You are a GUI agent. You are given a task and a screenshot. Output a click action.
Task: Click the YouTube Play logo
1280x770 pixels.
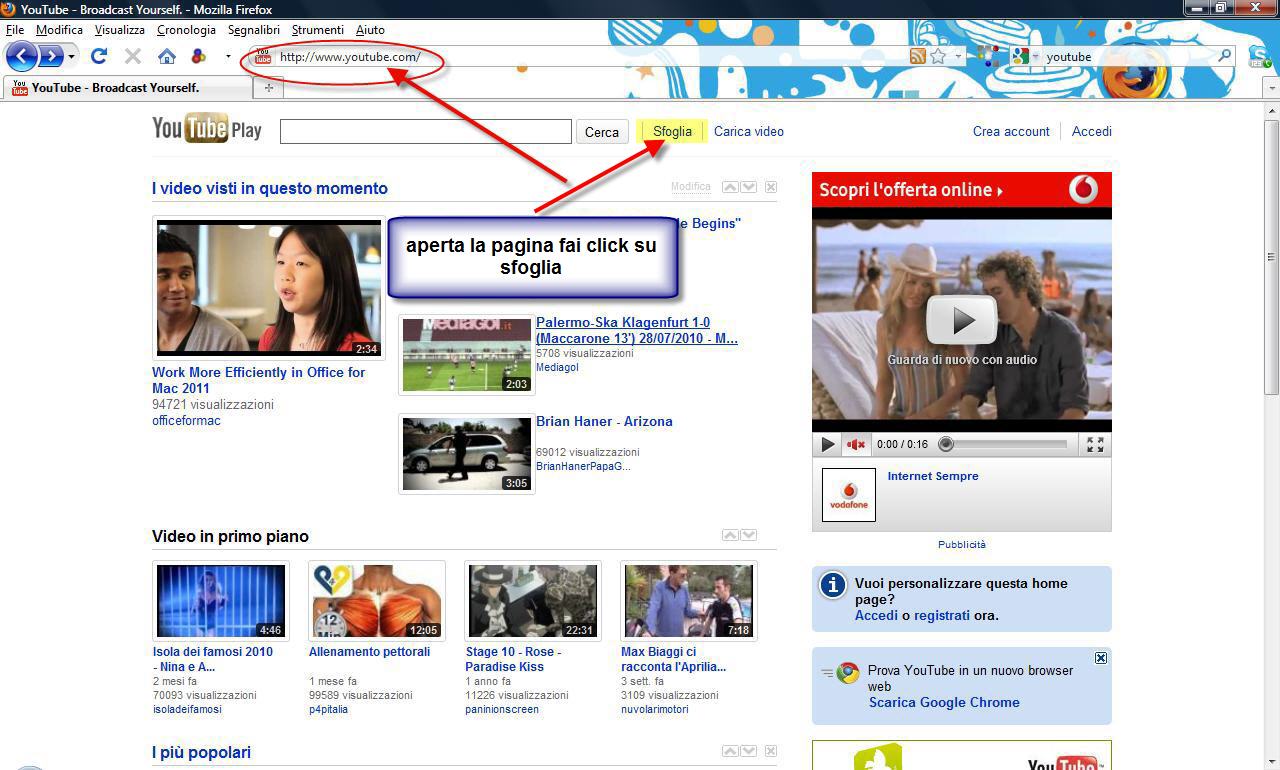click(207, 129)
